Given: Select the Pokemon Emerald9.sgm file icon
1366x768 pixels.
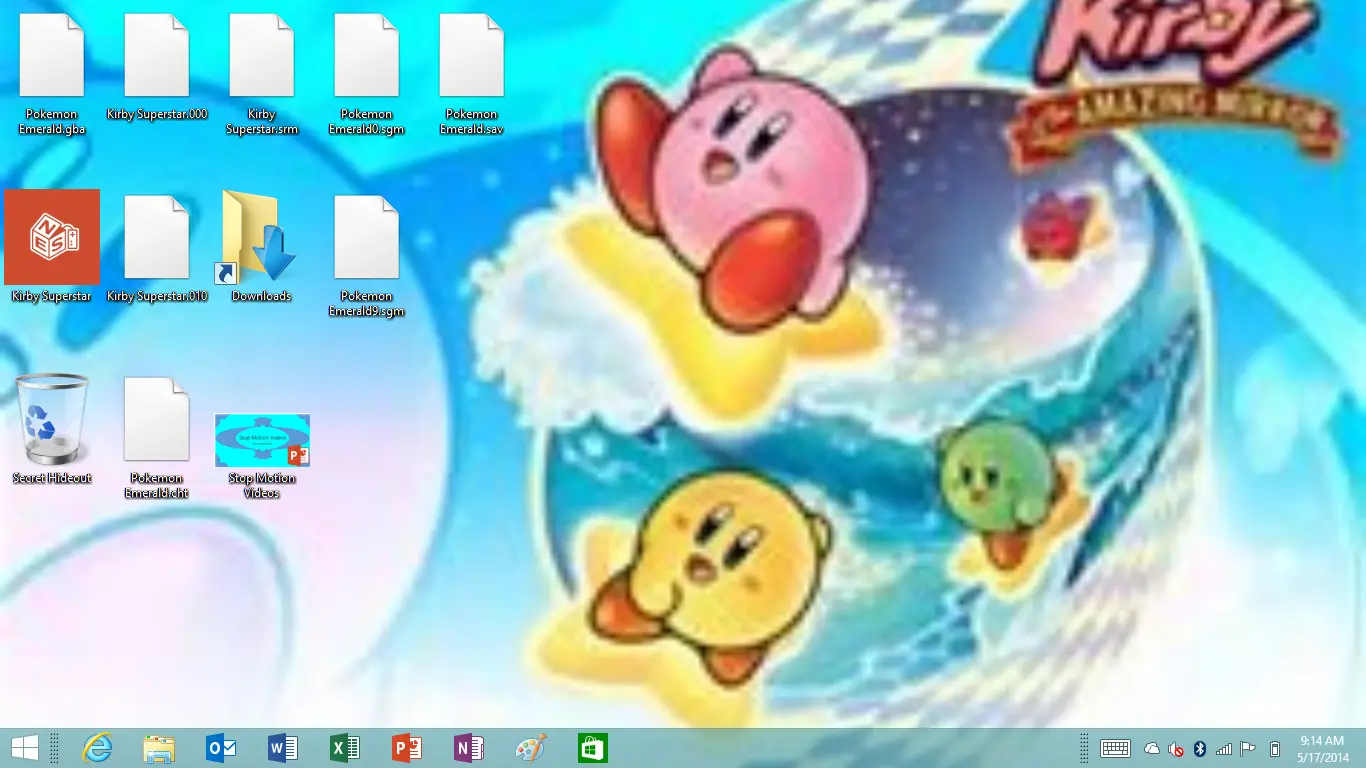Looking at the screenshot, I should (x=367, y=237).
